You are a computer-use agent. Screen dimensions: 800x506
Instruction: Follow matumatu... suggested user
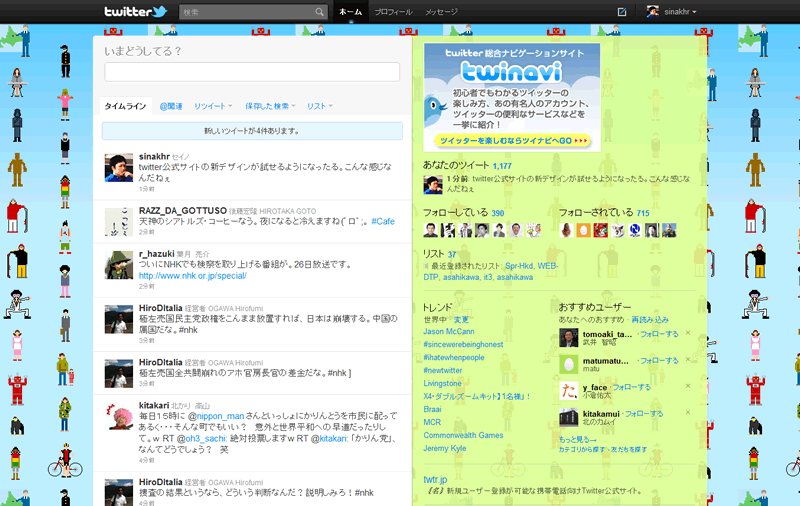[x=659, y=361]
